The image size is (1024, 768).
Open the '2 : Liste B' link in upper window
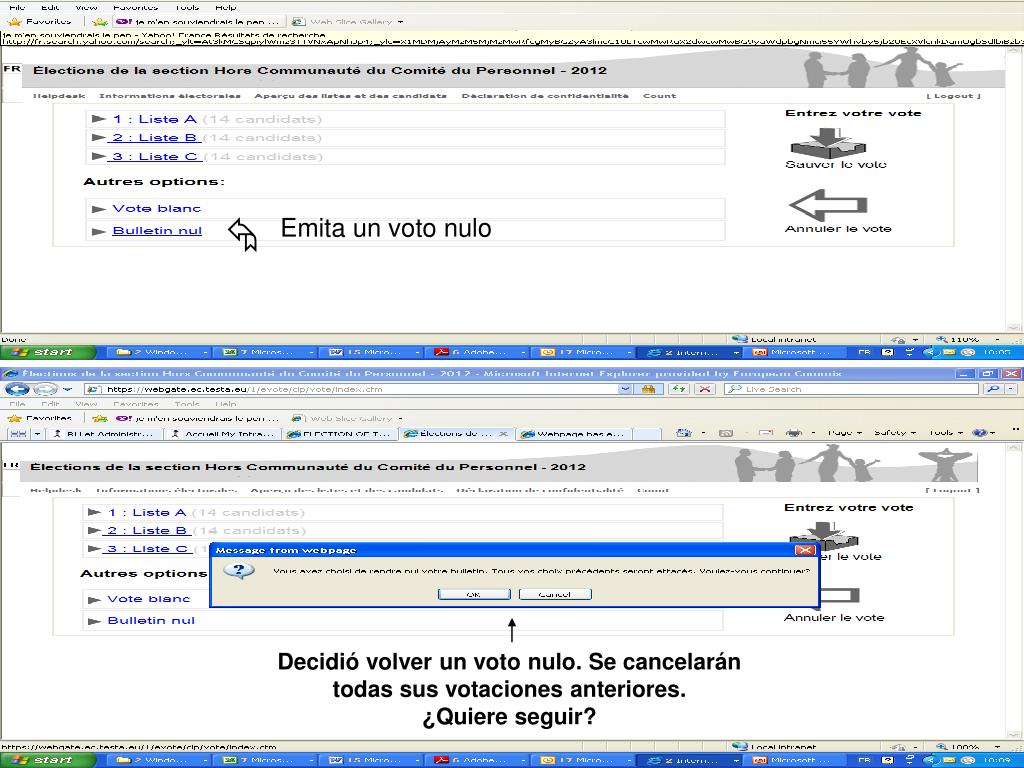pyautogui.click(x=154, y=138)
